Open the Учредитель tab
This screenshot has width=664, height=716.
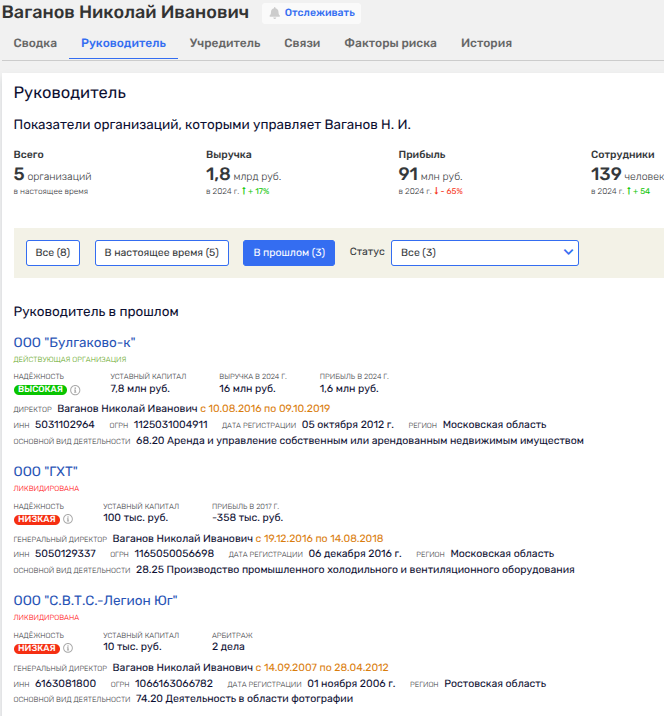tap(226, 44)
